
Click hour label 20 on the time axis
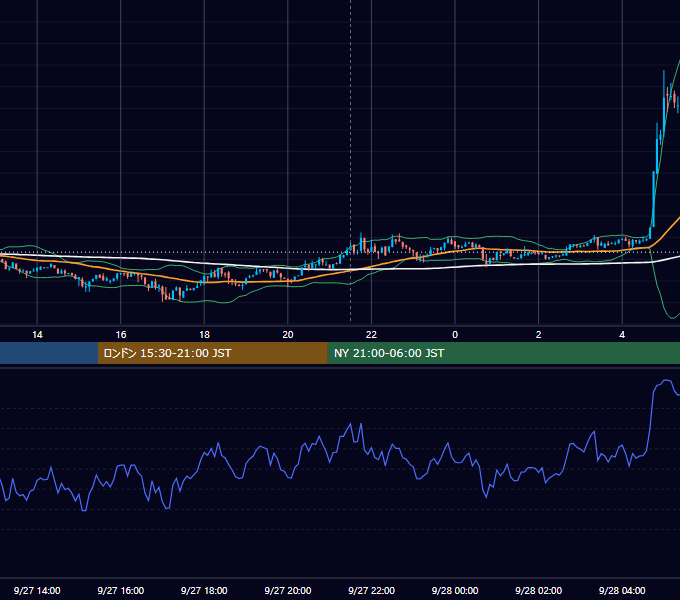point(288,335)
